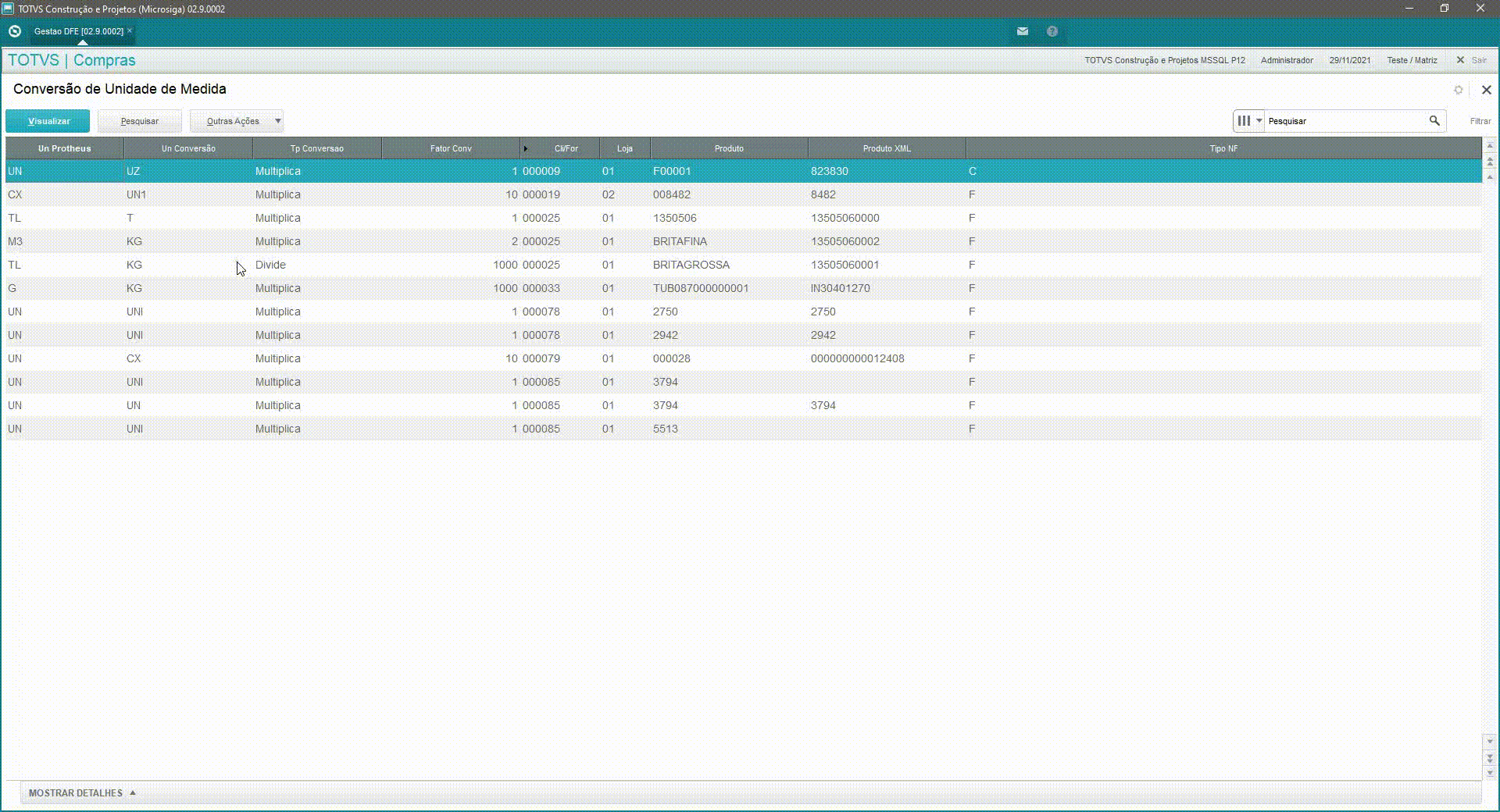Expand the MOSTRAR DETALHES panel
The image size is (1500, 812).
pyautogui.click(x=82, y=792)
